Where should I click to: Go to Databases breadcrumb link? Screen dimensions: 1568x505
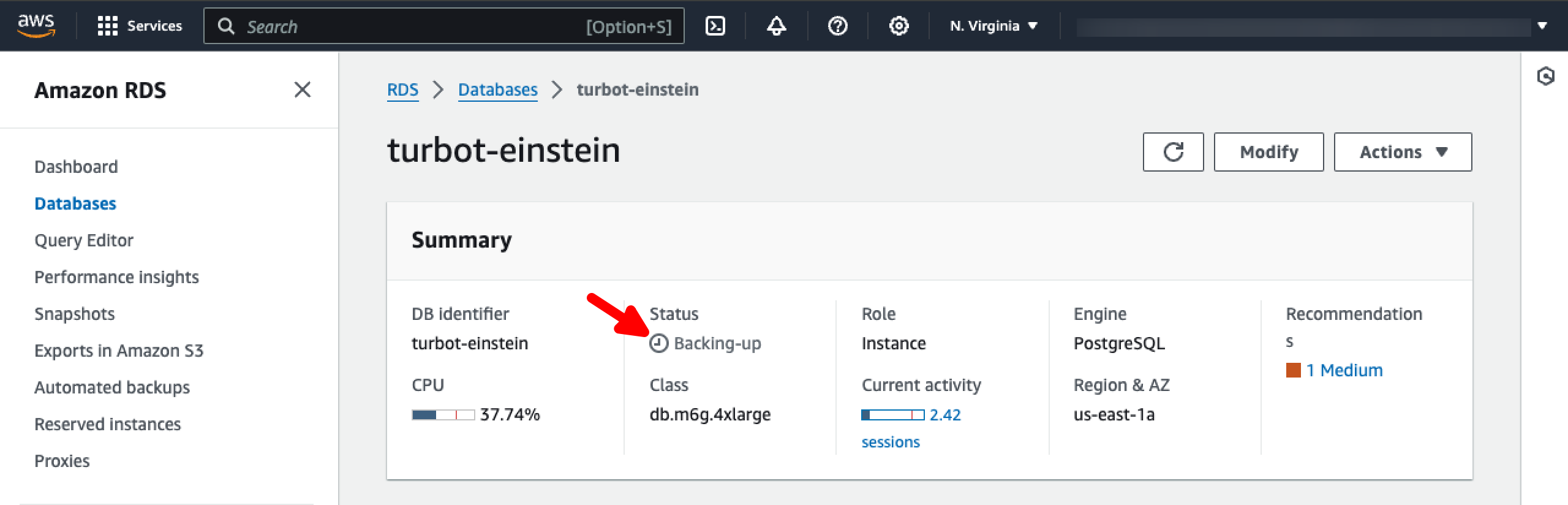[x=497, y=89]
